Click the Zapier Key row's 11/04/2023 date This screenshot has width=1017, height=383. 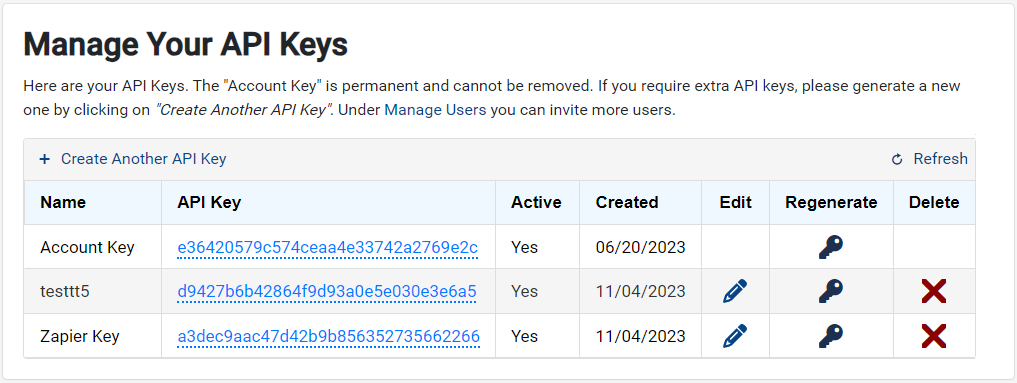point(641,336)
